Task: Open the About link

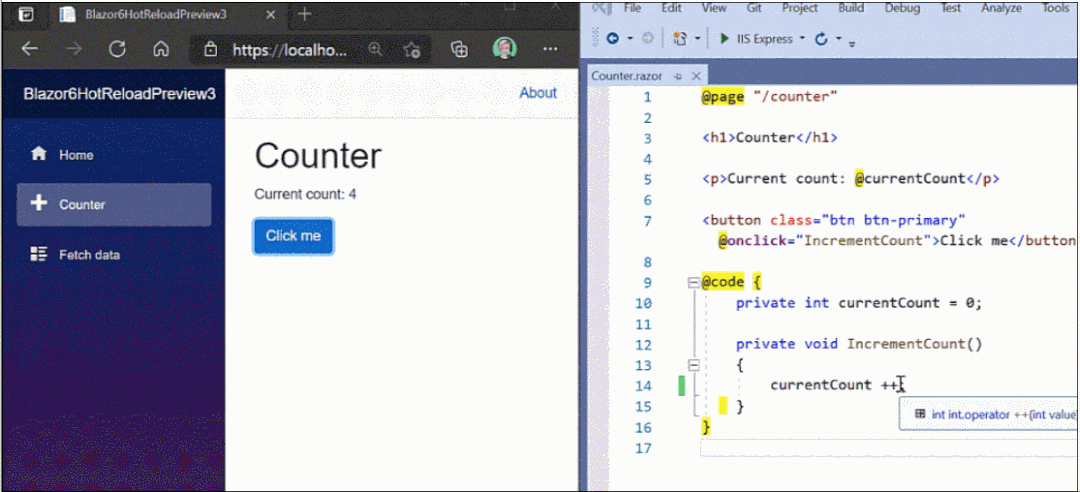Action: tap(538, 93)
